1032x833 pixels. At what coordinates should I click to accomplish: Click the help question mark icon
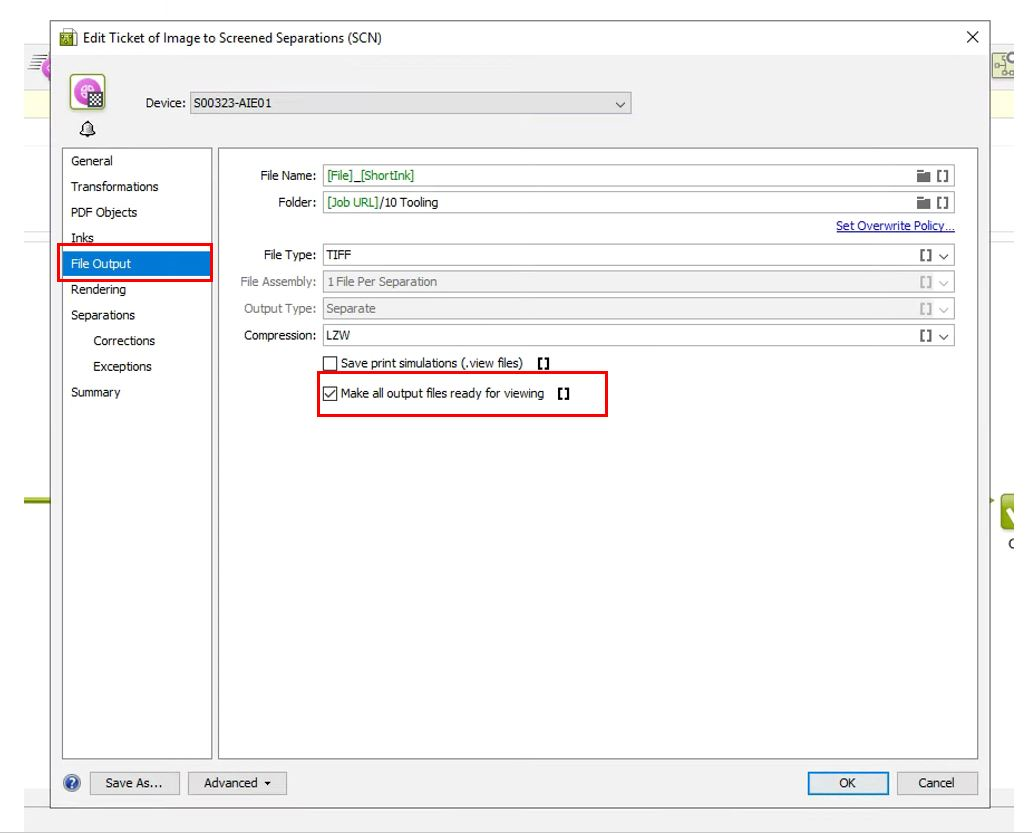71,782
